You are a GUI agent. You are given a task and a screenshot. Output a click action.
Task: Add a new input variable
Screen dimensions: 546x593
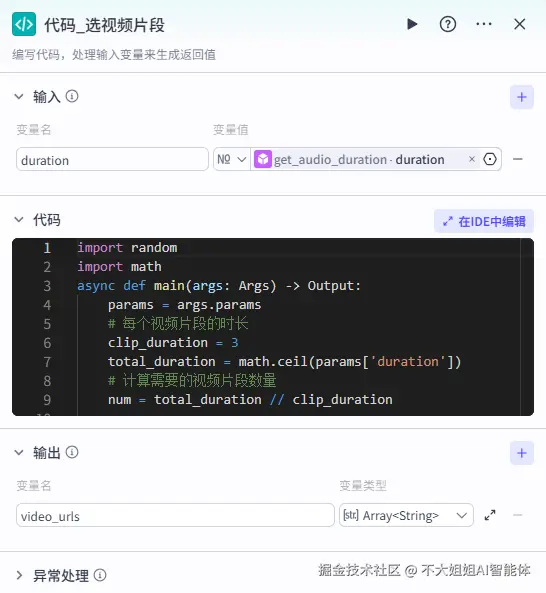522,97
